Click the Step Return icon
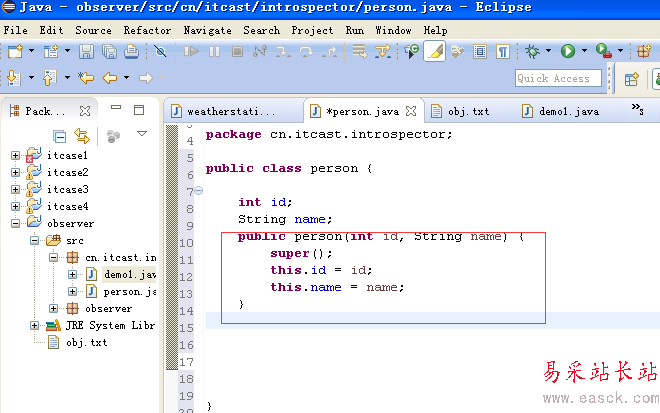The width and height of the screenshot is (660, 413). pos(329,51)
